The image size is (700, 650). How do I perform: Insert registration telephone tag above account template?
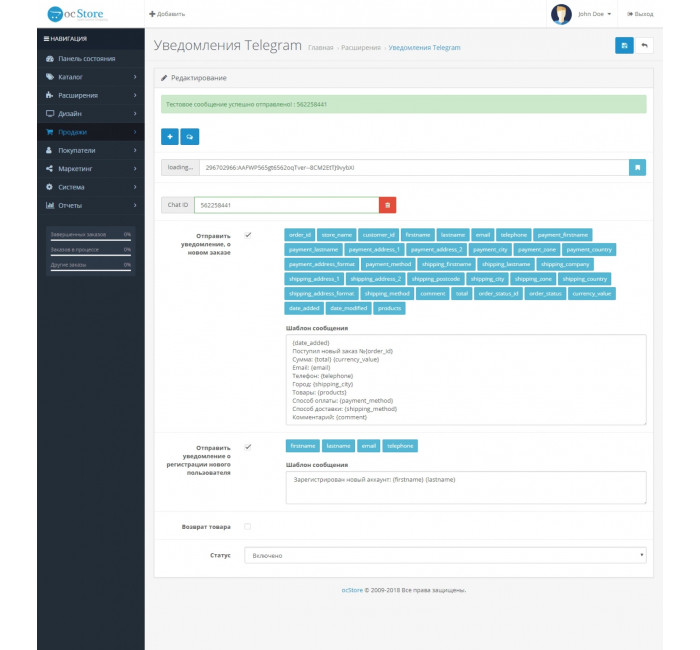pos(400,446)
